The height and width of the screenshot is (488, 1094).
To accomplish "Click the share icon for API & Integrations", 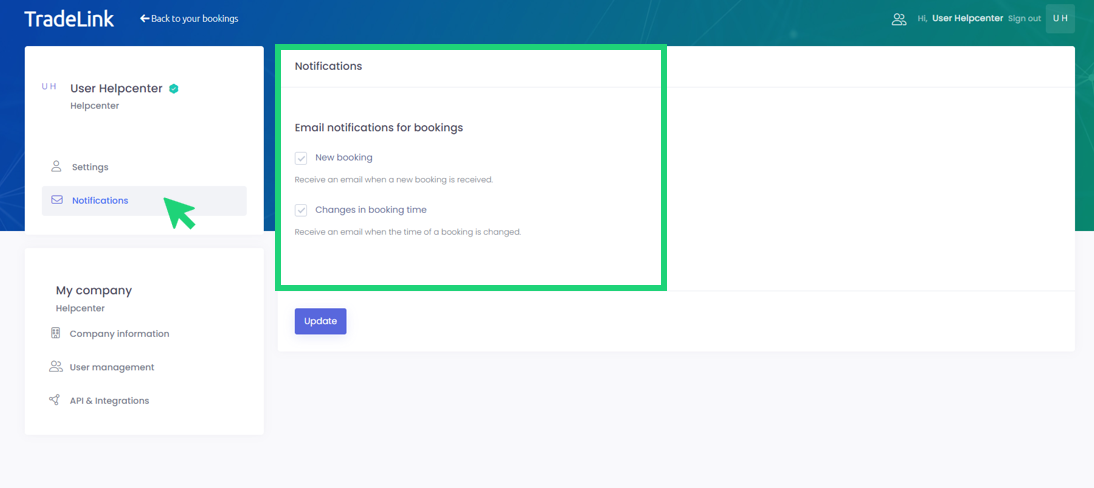I will click(55, 400).
